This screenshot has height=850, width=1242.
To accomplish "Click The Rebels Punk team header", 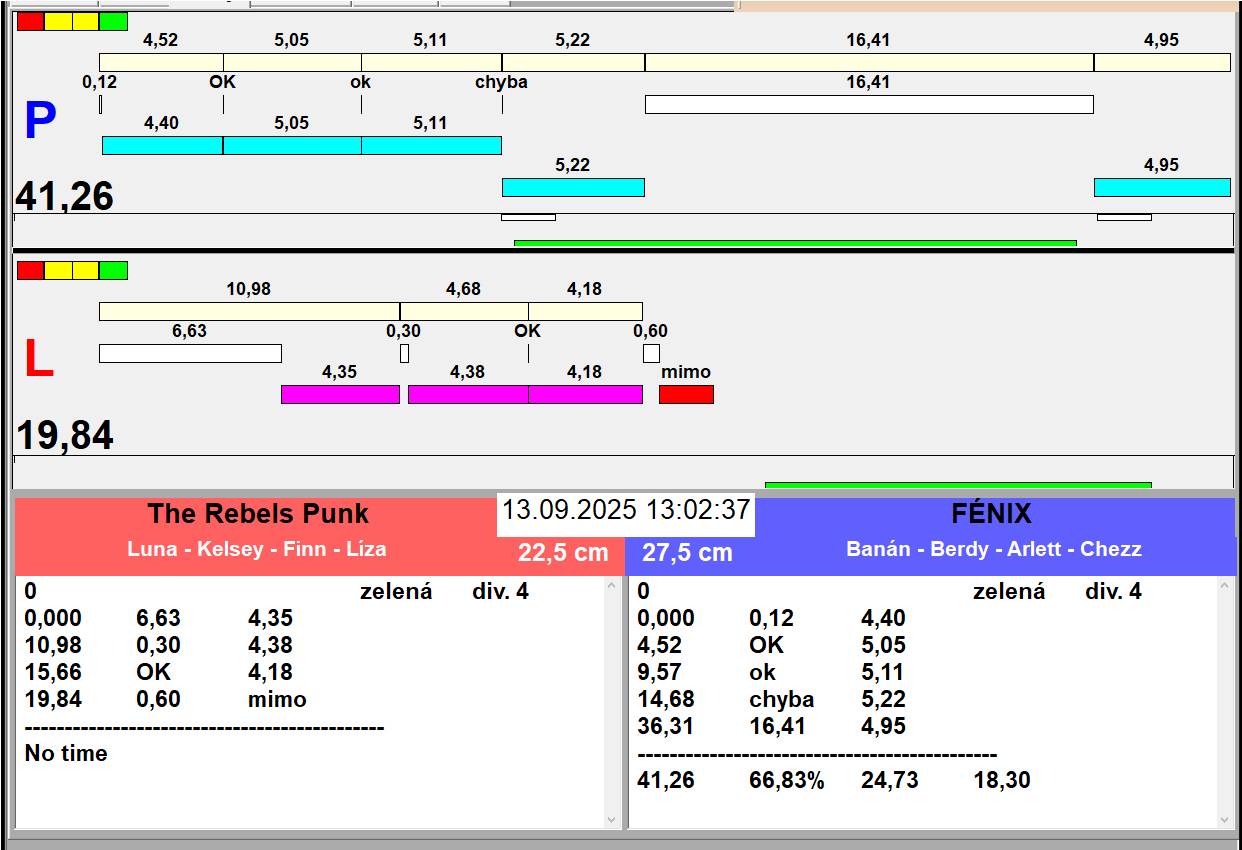I will (x=258, y=513).
